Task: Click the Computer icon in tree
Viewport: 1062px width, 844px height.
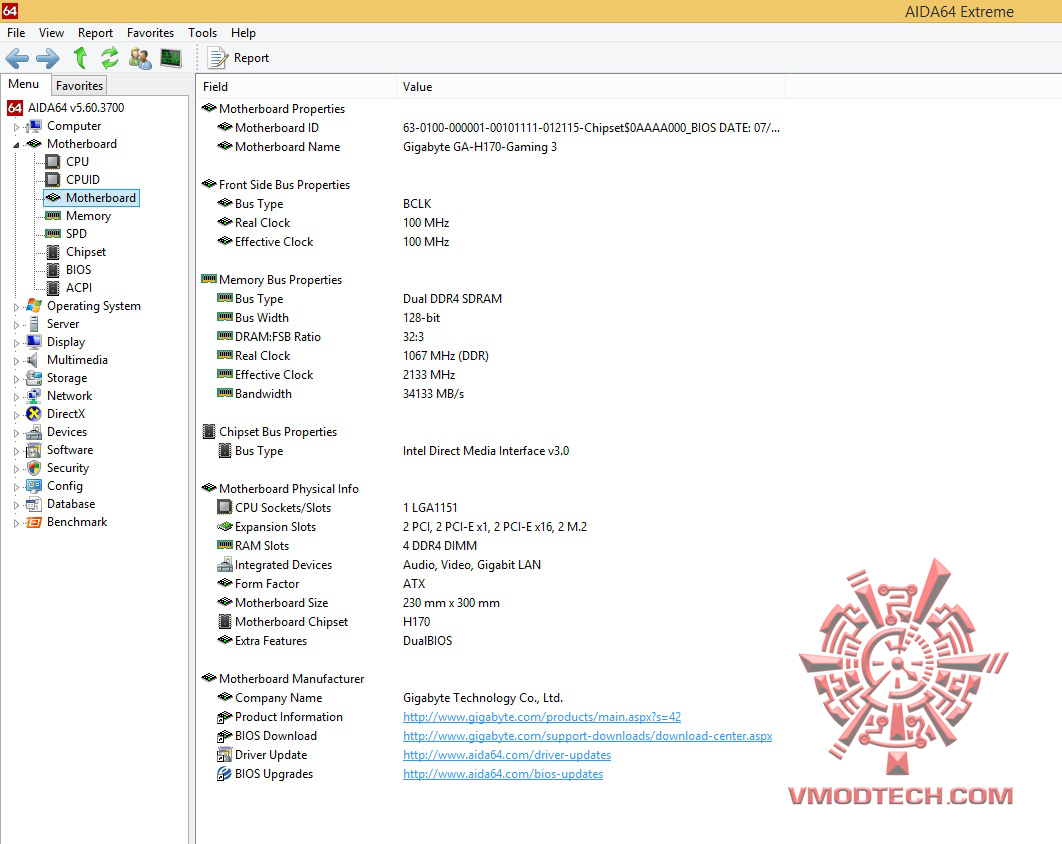Action: pos(34,126)
